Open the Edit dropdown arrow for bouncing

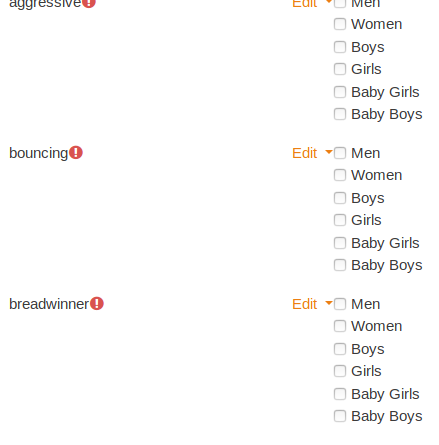[329, 152]
